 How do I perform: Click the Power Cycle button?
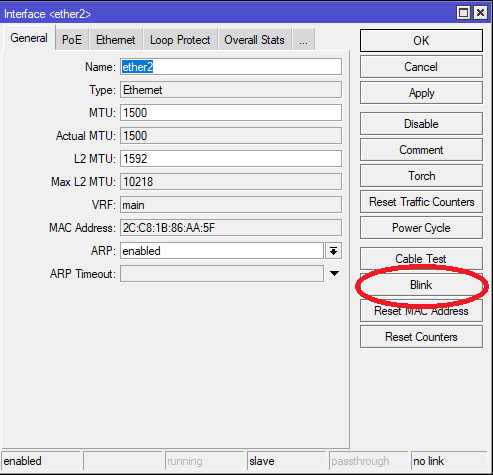421,228
